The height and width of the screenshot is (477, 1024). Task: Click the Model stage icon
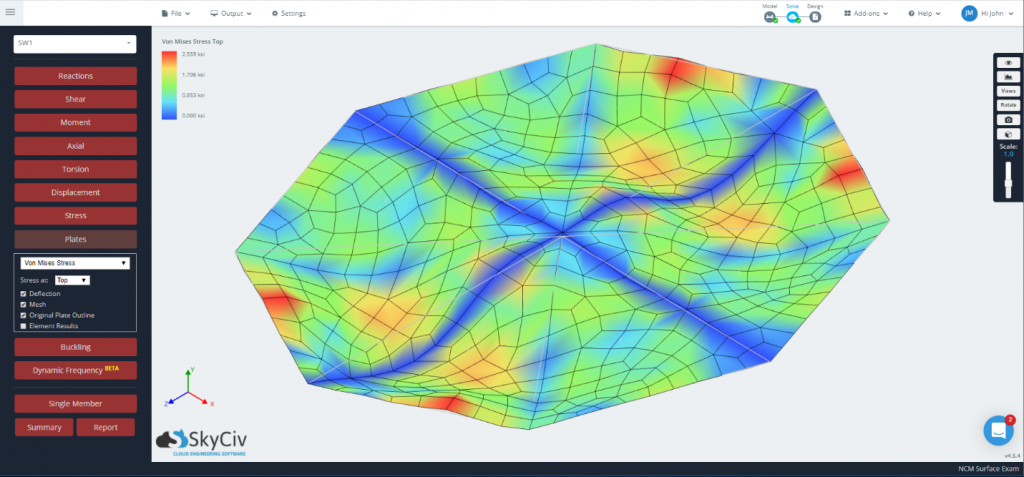pos(770,17)
